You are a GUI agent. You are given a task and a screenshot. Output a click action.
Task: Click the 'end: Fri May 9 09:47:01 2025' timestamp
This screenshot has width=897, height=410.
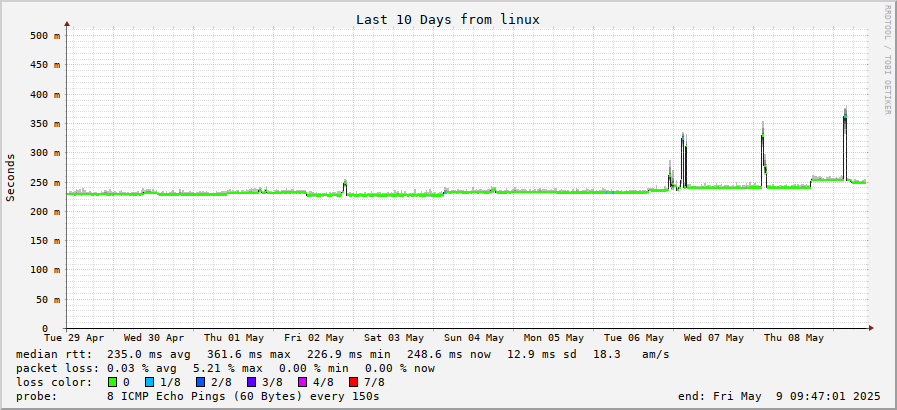[779, 396]
